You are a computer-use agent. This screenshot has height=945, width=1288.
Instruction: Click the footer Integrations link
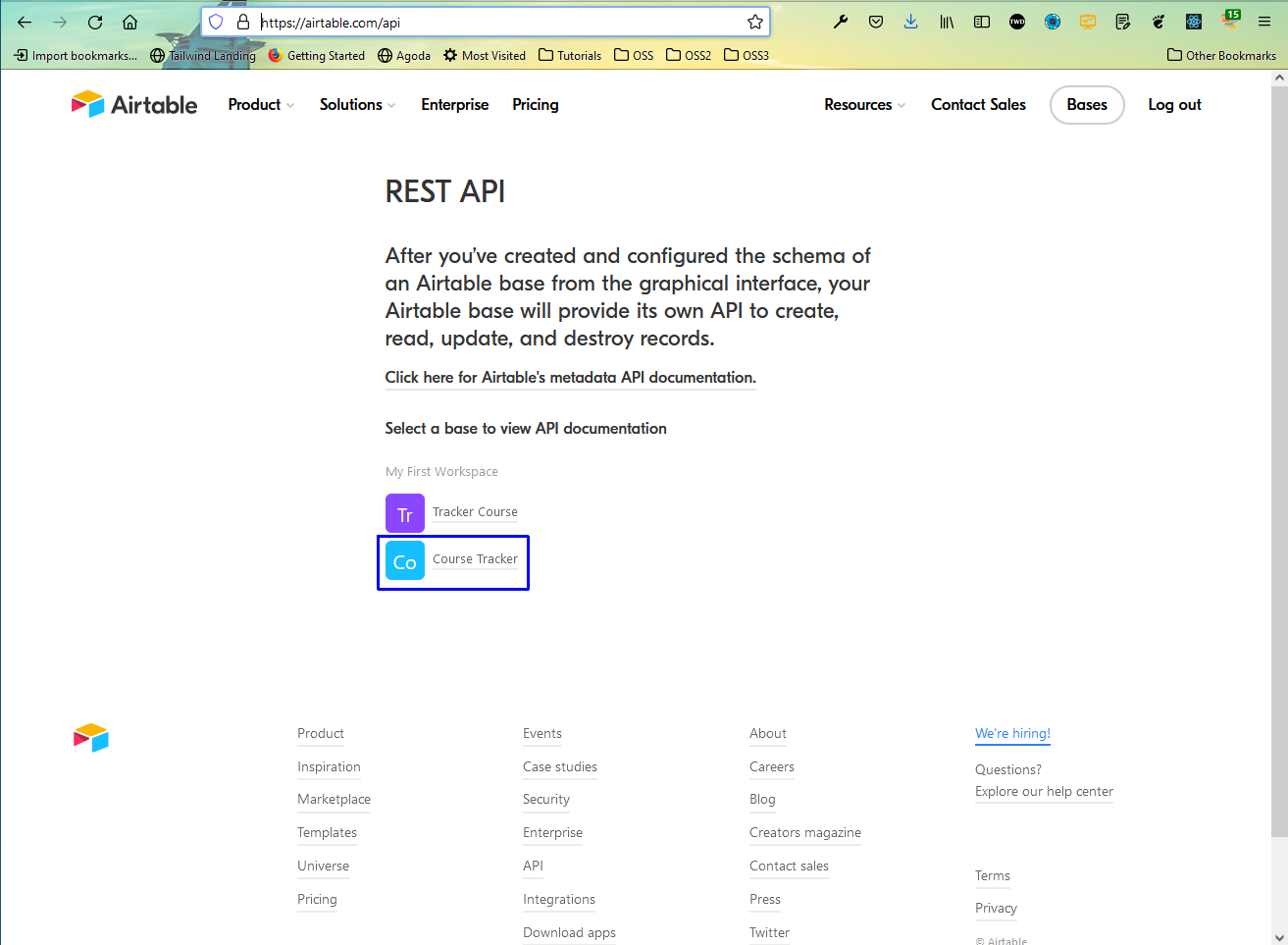point(558,899)
